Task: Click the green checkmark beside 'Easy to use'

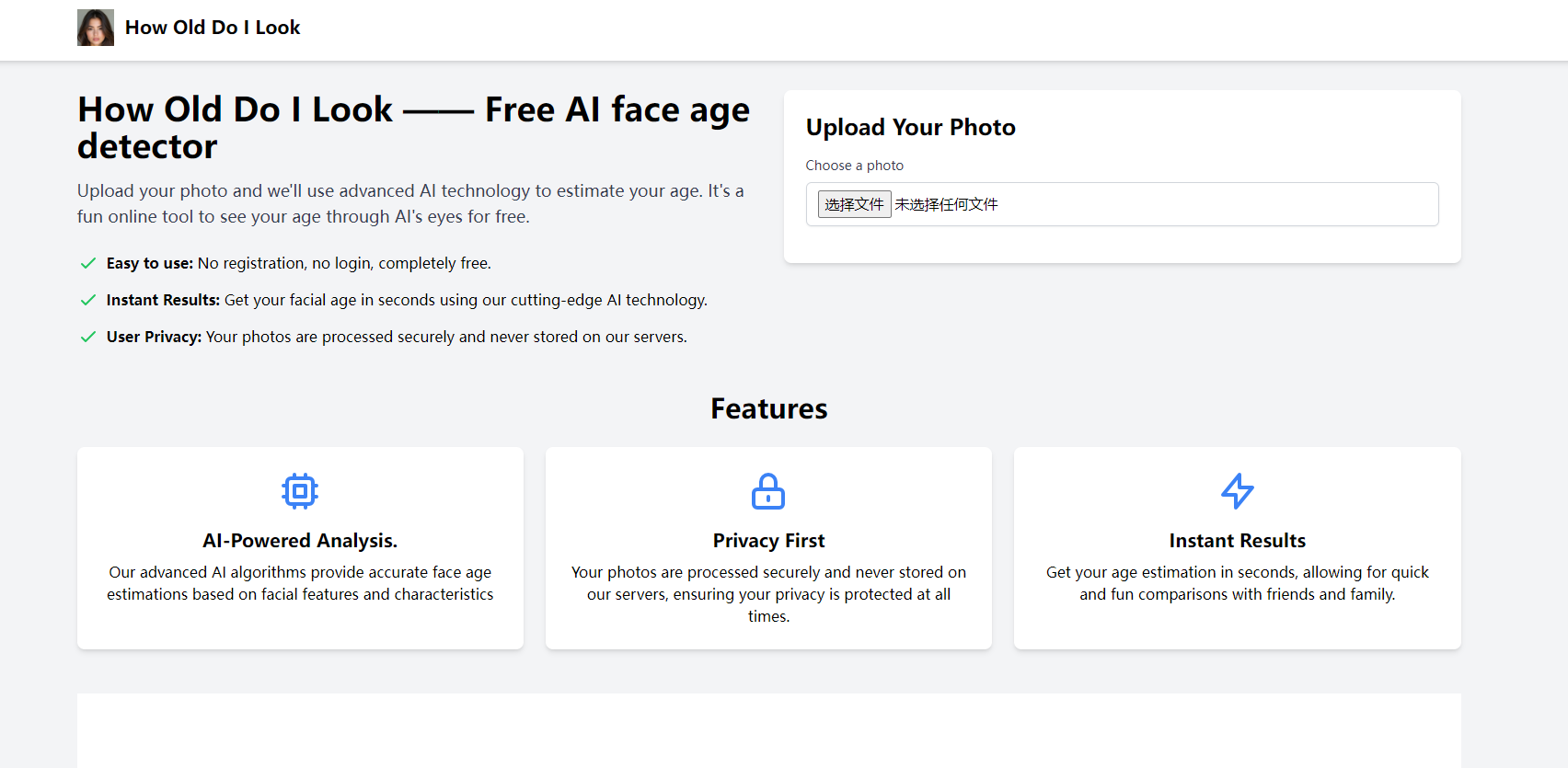Action: tap(88, 263)
